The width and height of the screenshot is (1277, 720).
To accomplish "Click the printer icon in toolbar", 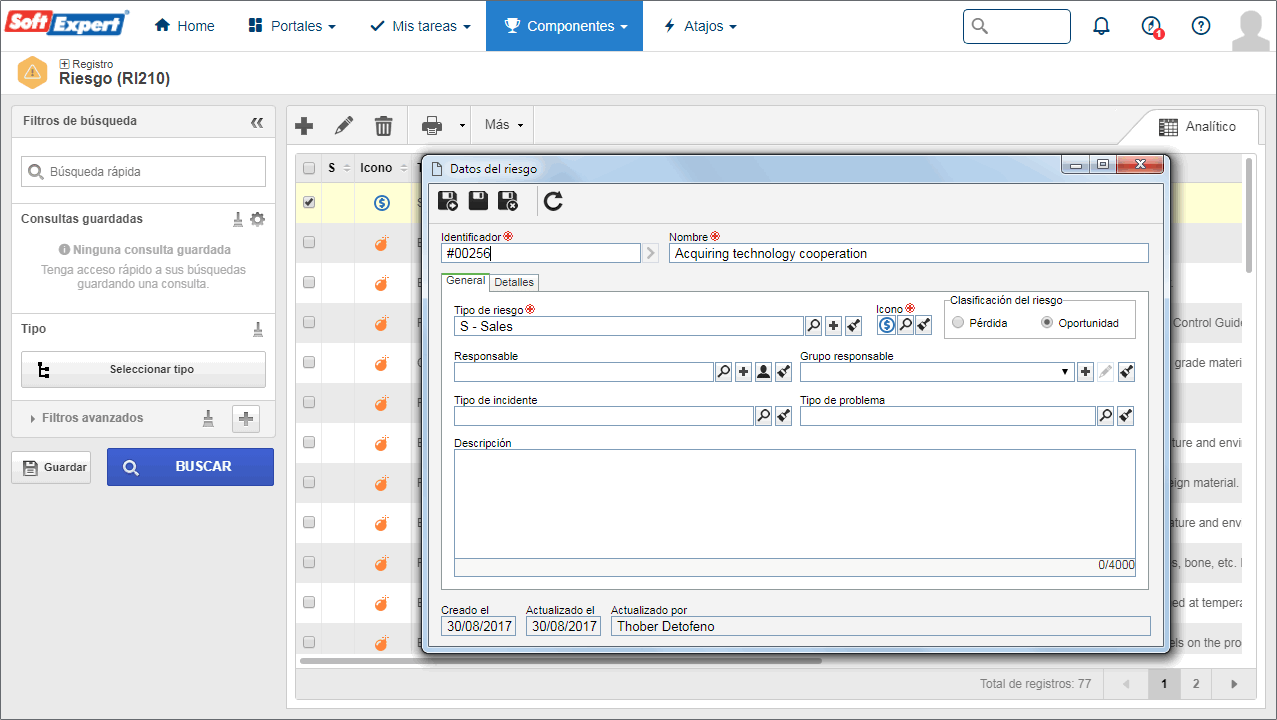I will [432, 126].
